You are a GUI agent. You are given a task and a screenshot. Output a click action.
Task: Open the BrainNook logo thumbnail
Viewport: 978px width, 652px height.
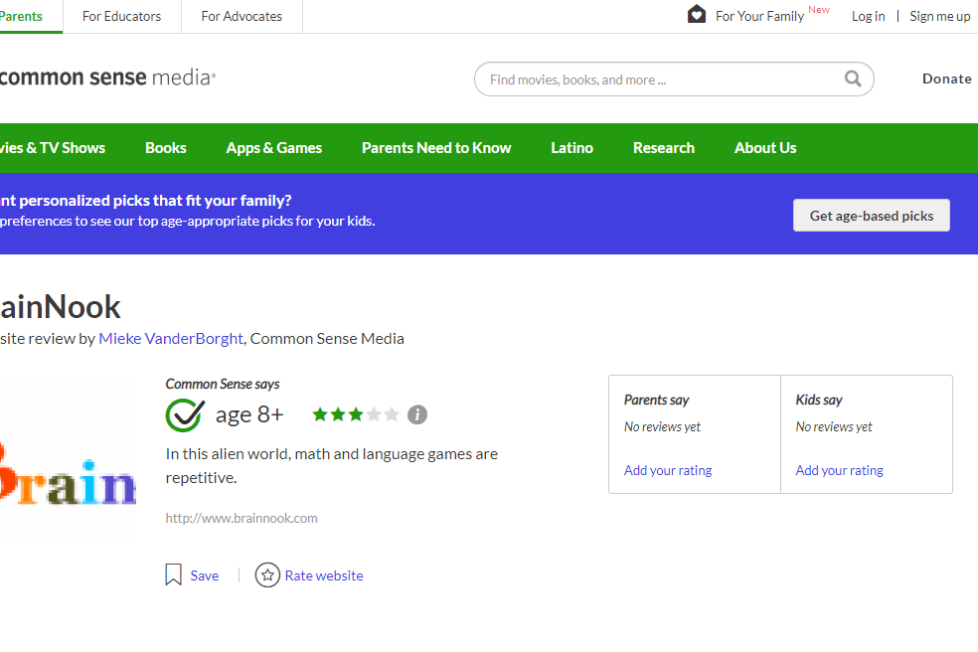point(67,460)
